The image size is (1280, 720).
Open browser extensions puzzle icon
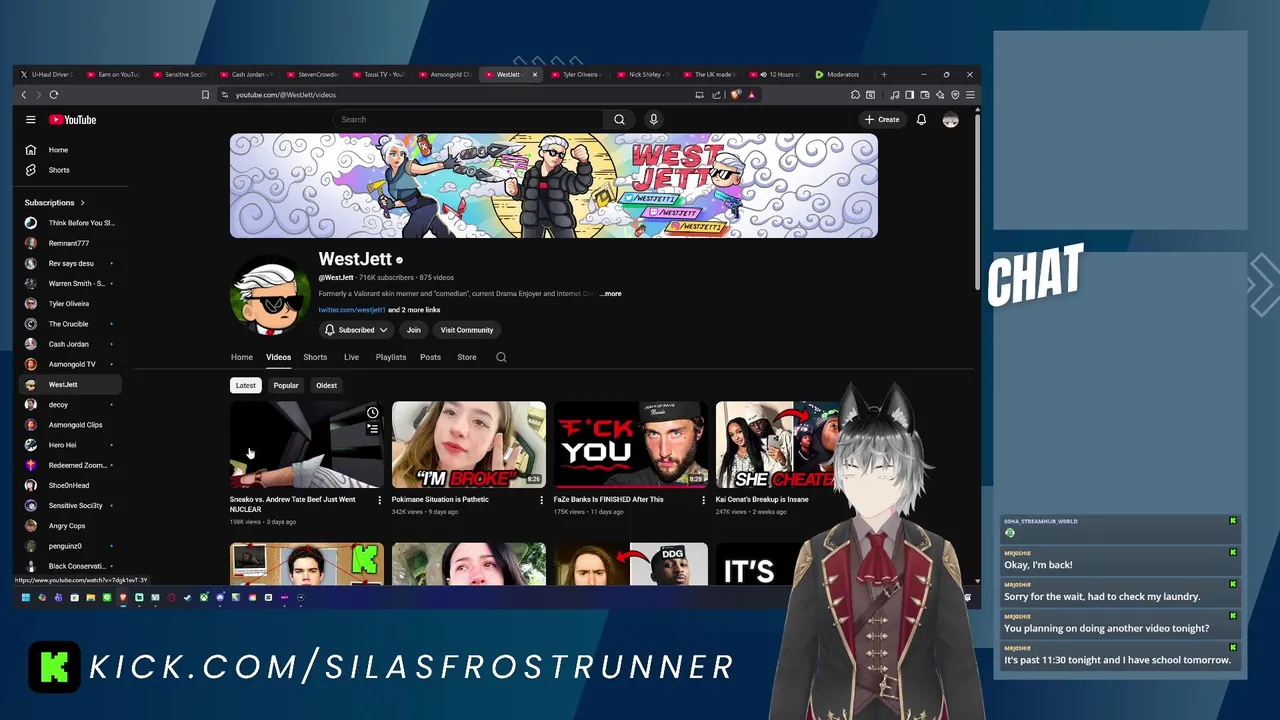click(856, 94)
